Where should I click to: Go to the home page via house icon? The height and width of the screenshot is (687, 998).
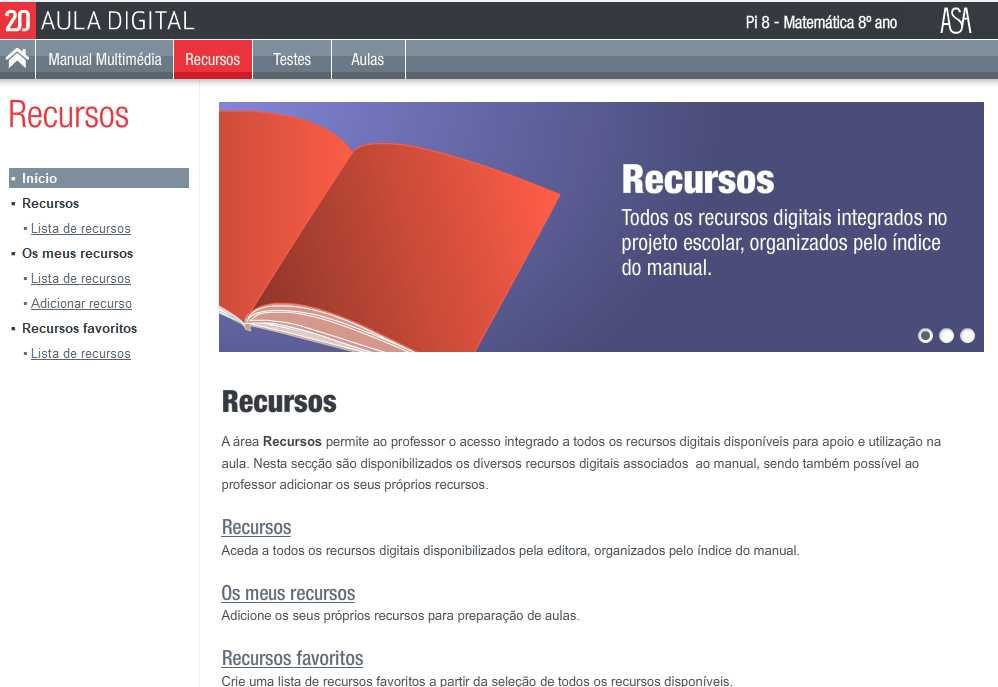pos(17,59)
